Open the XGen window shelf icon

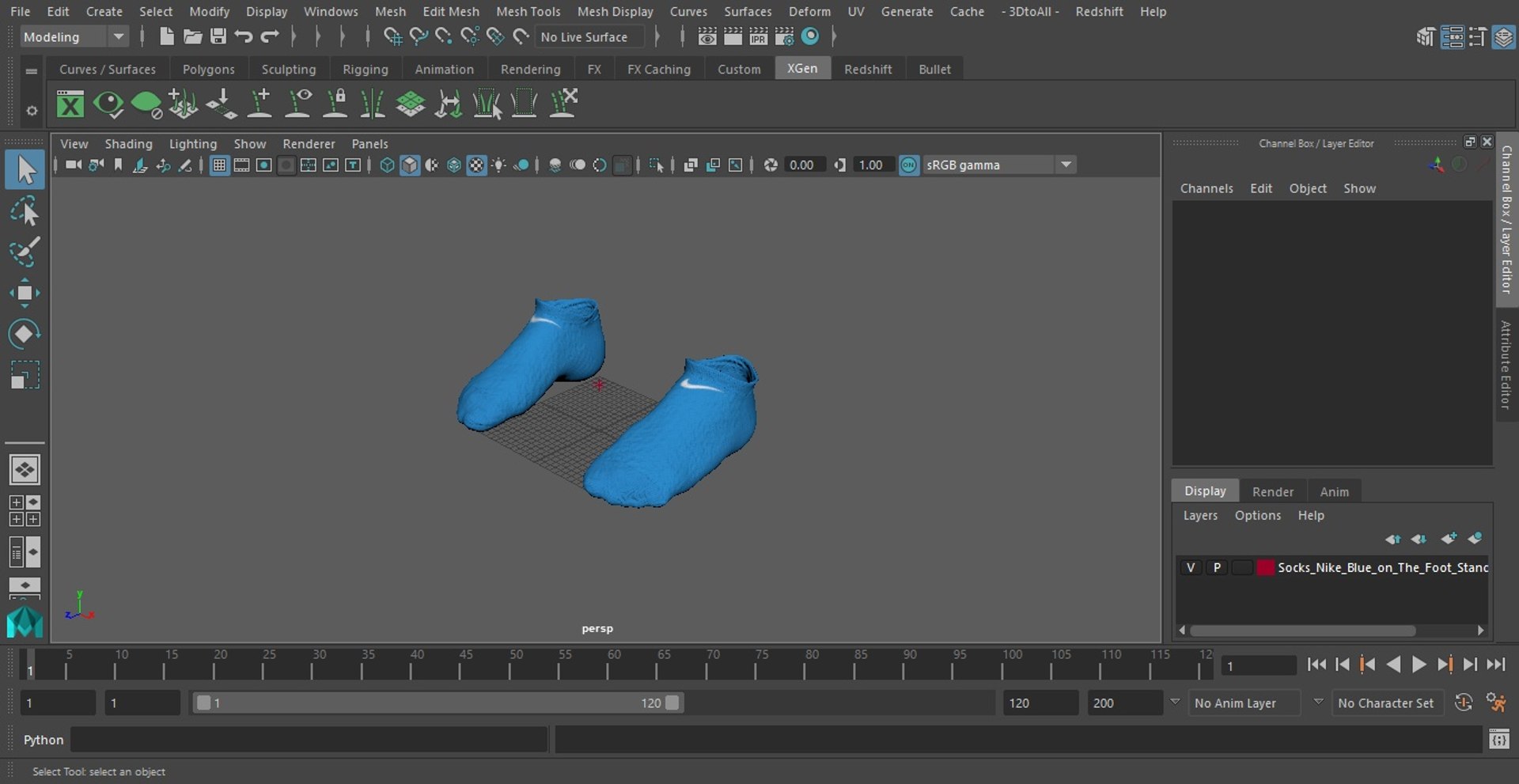(70, 104)
